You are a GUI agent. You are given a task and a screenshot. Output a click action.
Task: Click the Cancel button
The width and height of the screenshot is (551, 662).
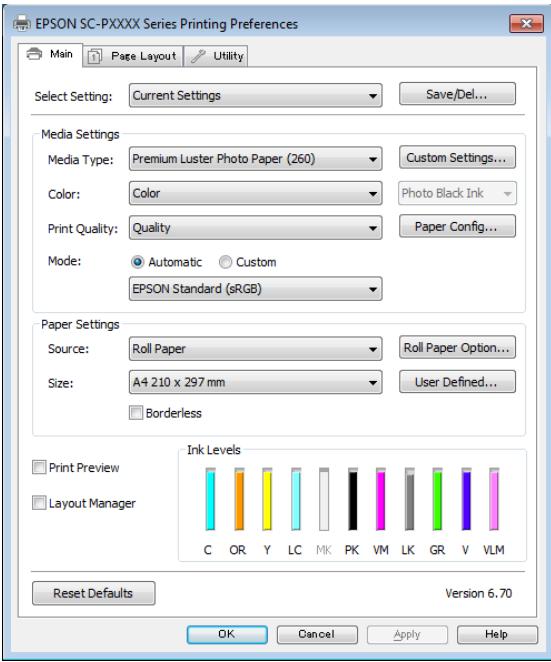(317, 635)
